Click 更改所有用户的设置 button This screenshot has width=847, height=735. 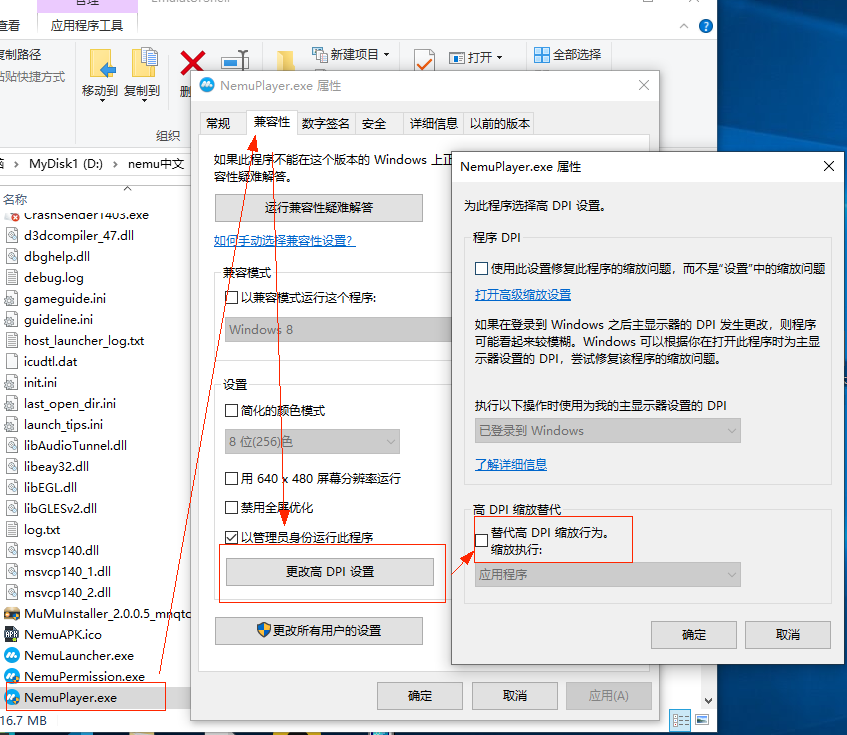[319, 631]
